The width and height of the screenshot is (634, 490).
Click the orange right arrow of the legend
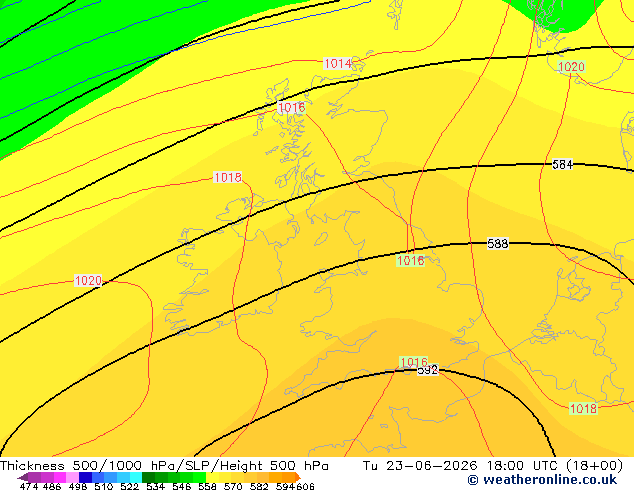tap(298, 477)
